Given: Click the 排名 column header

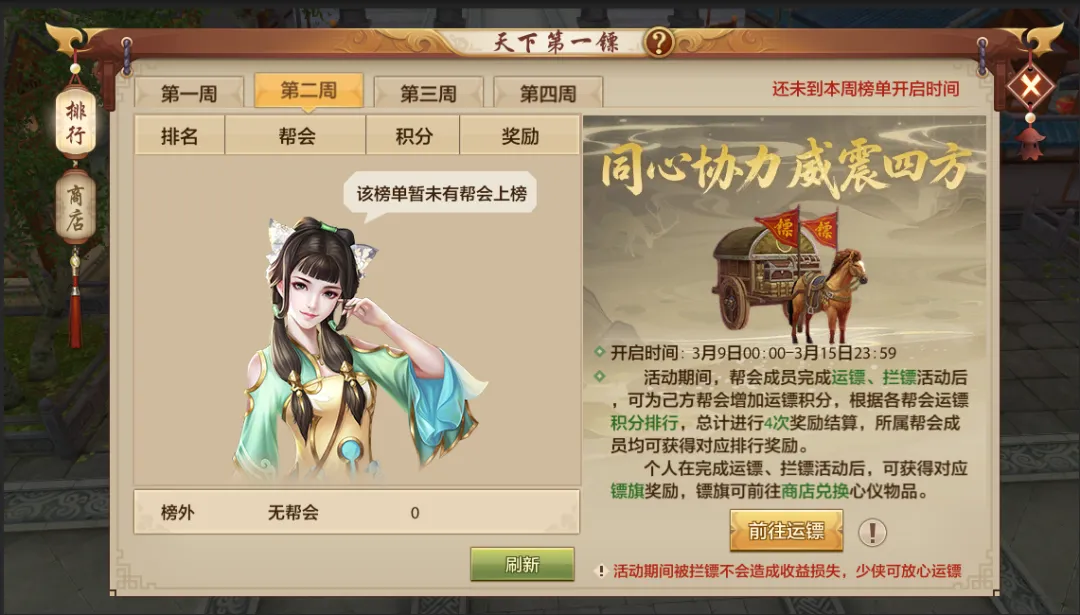Looking at the screenshot, I should pyautogui.click(x=180, y=136).
